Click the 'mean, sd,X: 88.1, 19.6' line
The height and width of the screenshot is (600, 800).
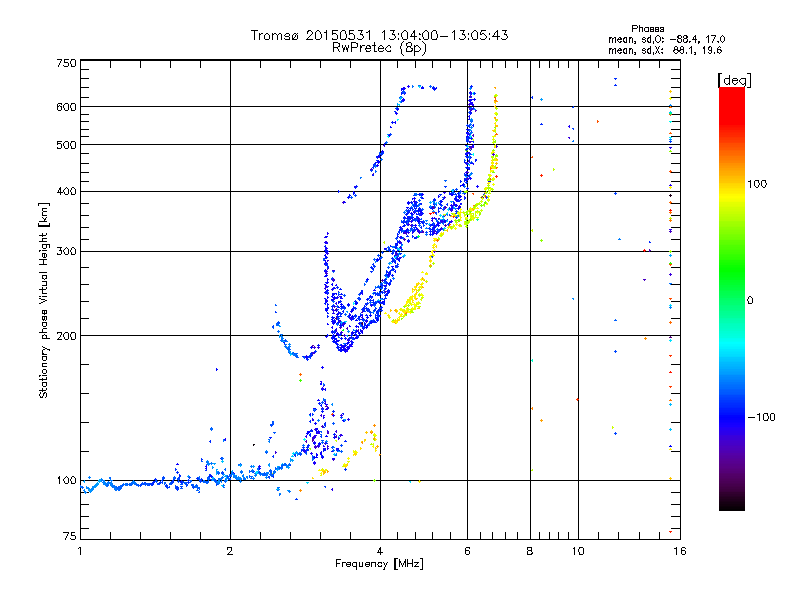665,50
